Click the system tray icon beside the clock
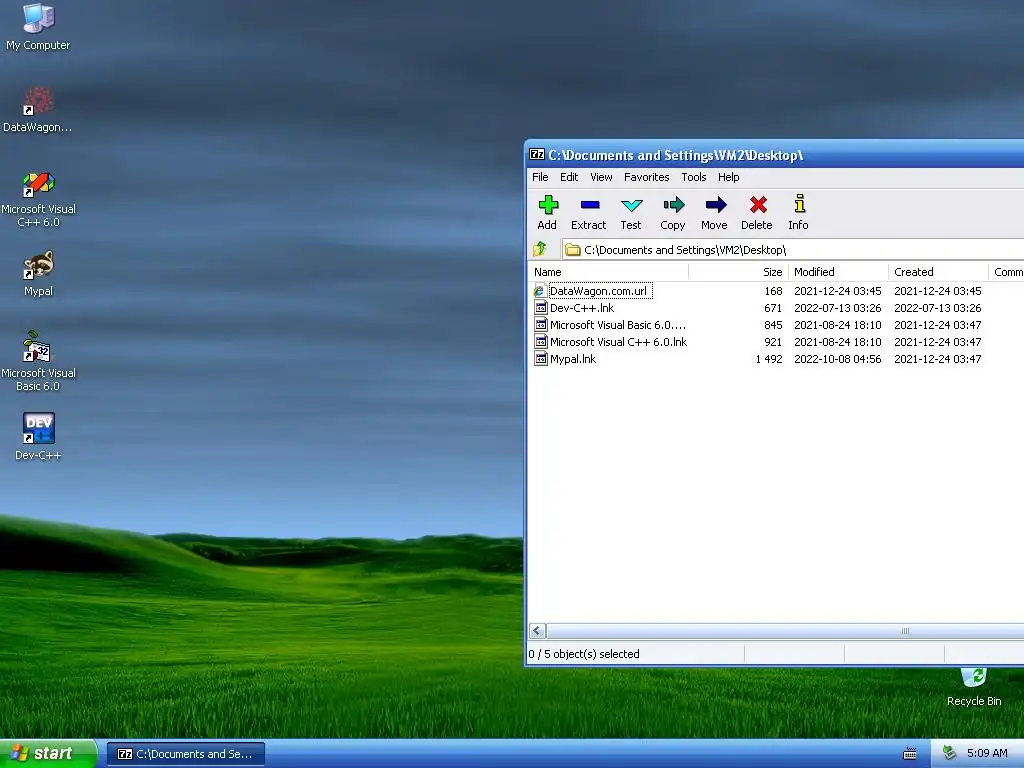Screen dimensions: 1024x768 (x=950, y=753)
